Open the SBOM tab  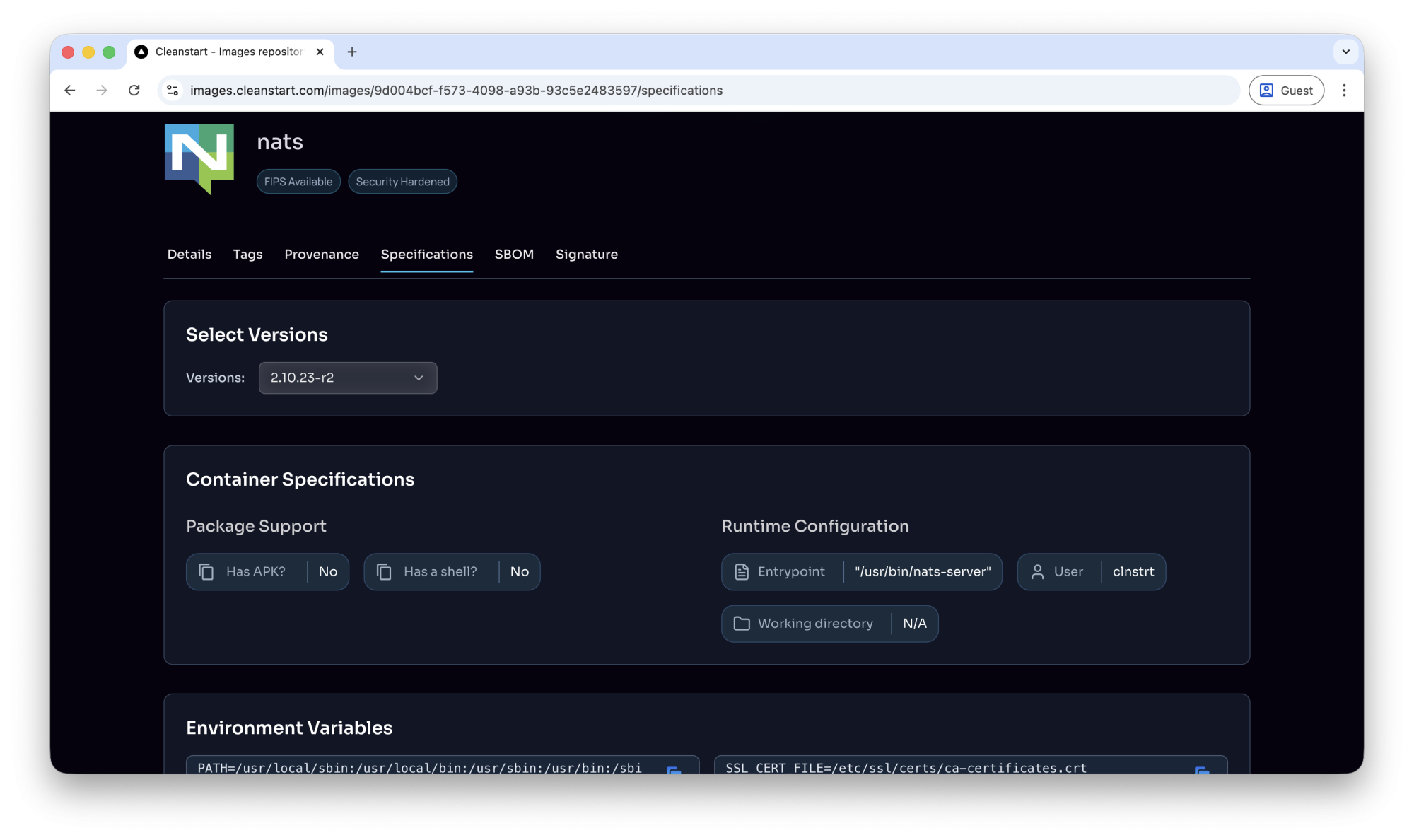(x=514, y=255)
